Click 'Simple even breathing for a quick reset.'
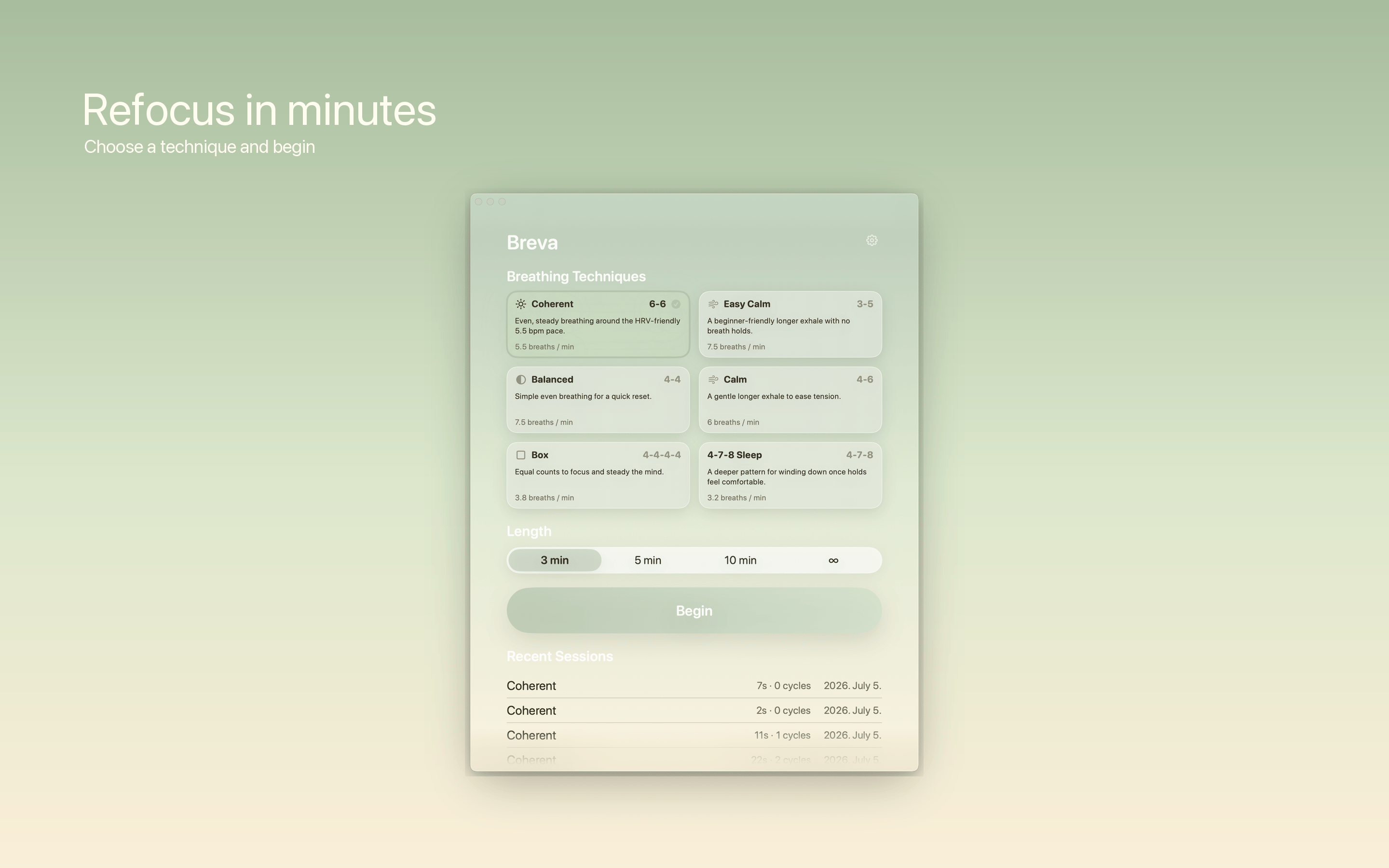The height and width of the screenshot is (868, 1389). click(x=583, y=397)
